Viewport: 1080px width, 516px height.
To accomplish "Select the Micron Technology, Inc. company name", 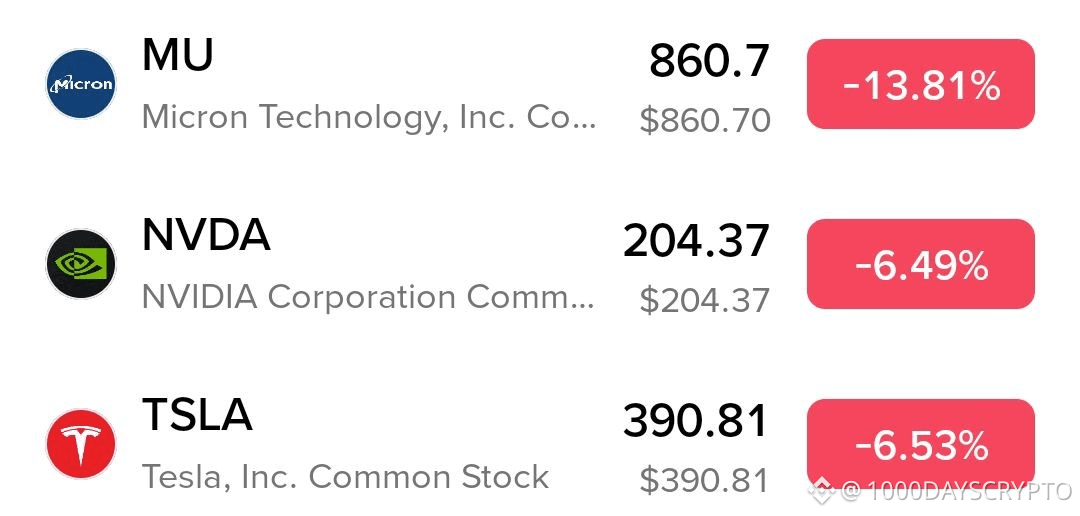I will 368,118.
